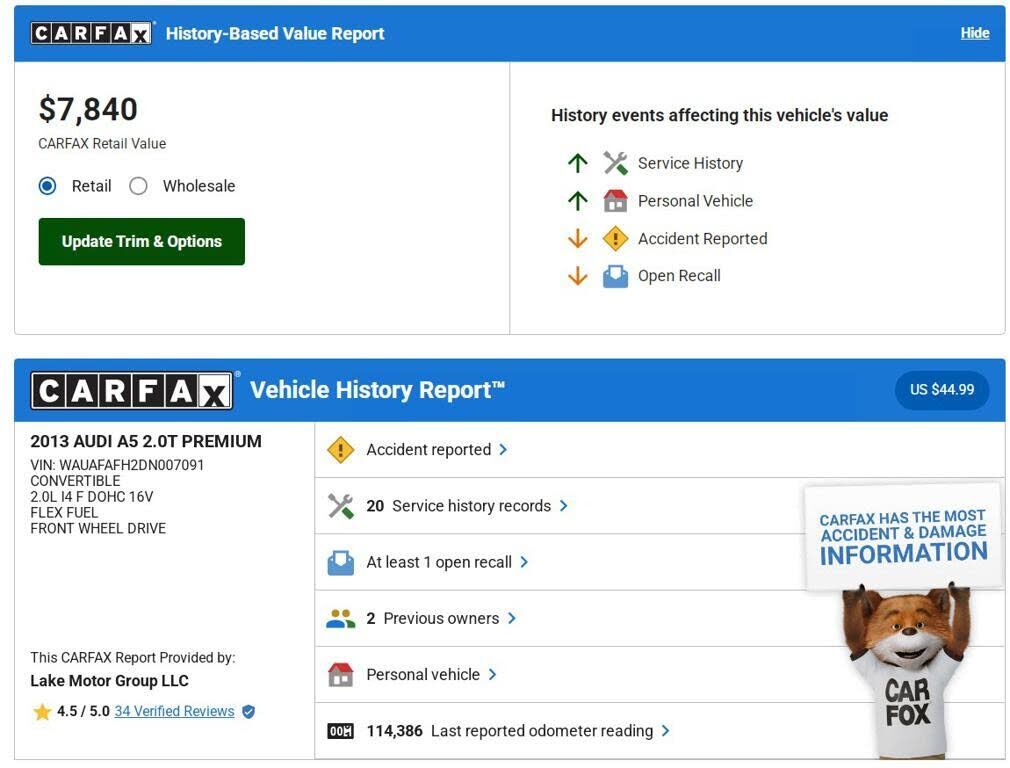Select the Wholesale radio button
The height and width of the screenshot is (768, 1010).
pyautogui.click(x=139, y=186)
